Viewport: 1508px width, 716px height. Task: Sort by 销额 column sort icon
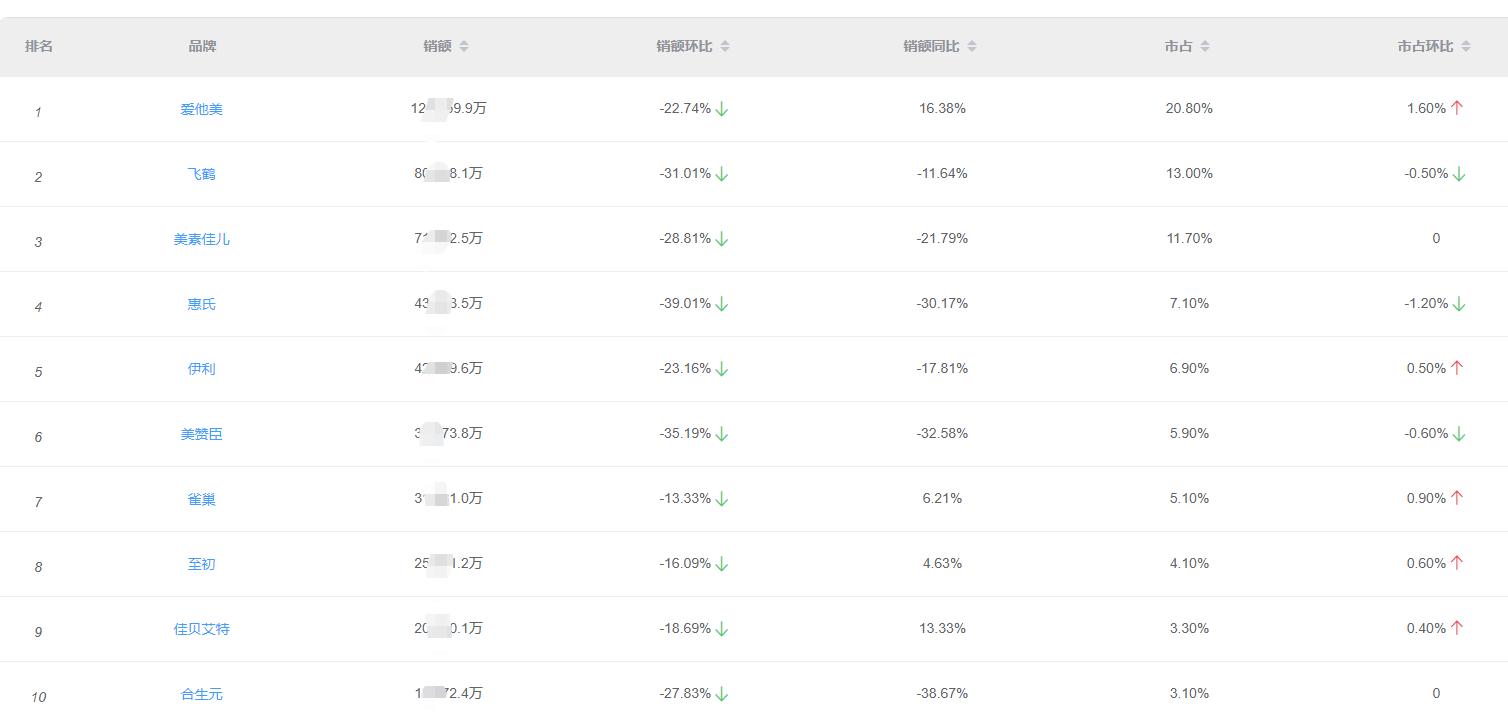coord(464,46)
